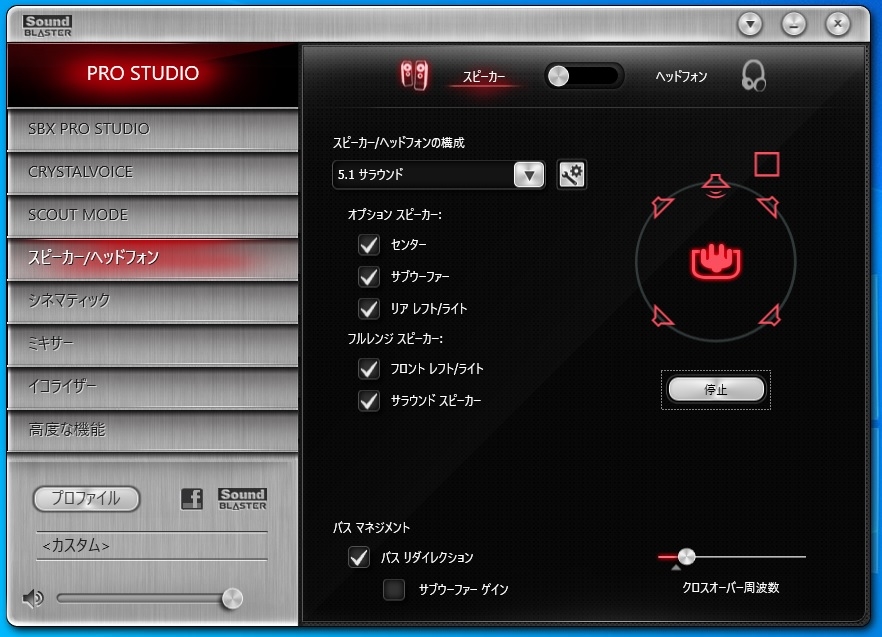The width and height of the screenshot is (882, 637).
Task: Click the スピーカー label at top
Action: (x=484, y=77)
